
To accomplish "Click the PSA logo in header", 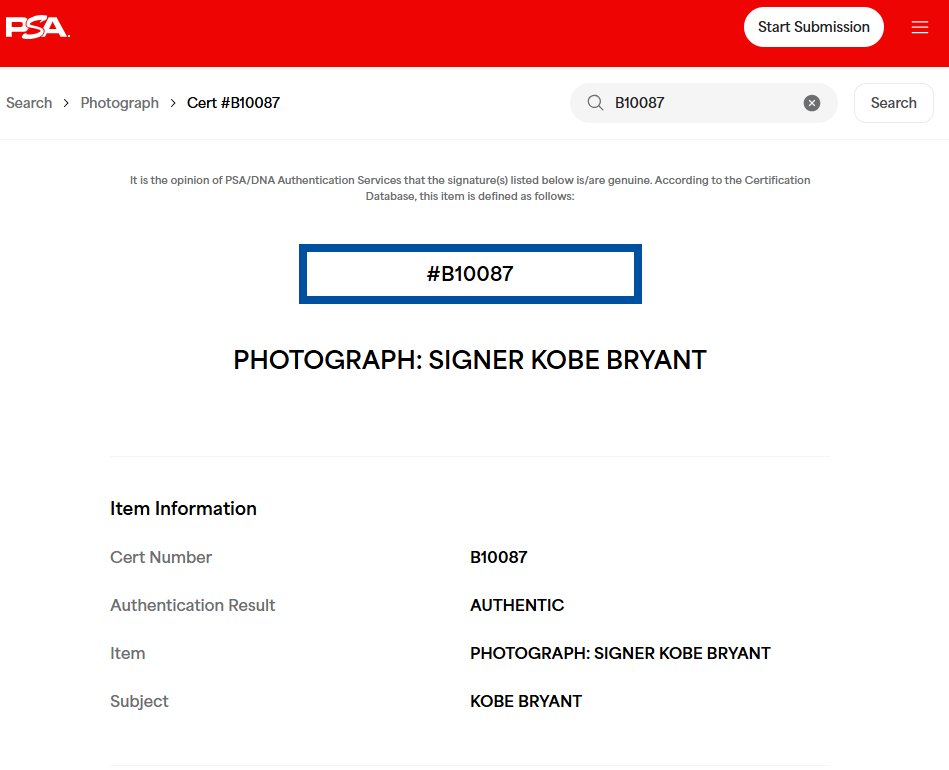I will [38, 27].
